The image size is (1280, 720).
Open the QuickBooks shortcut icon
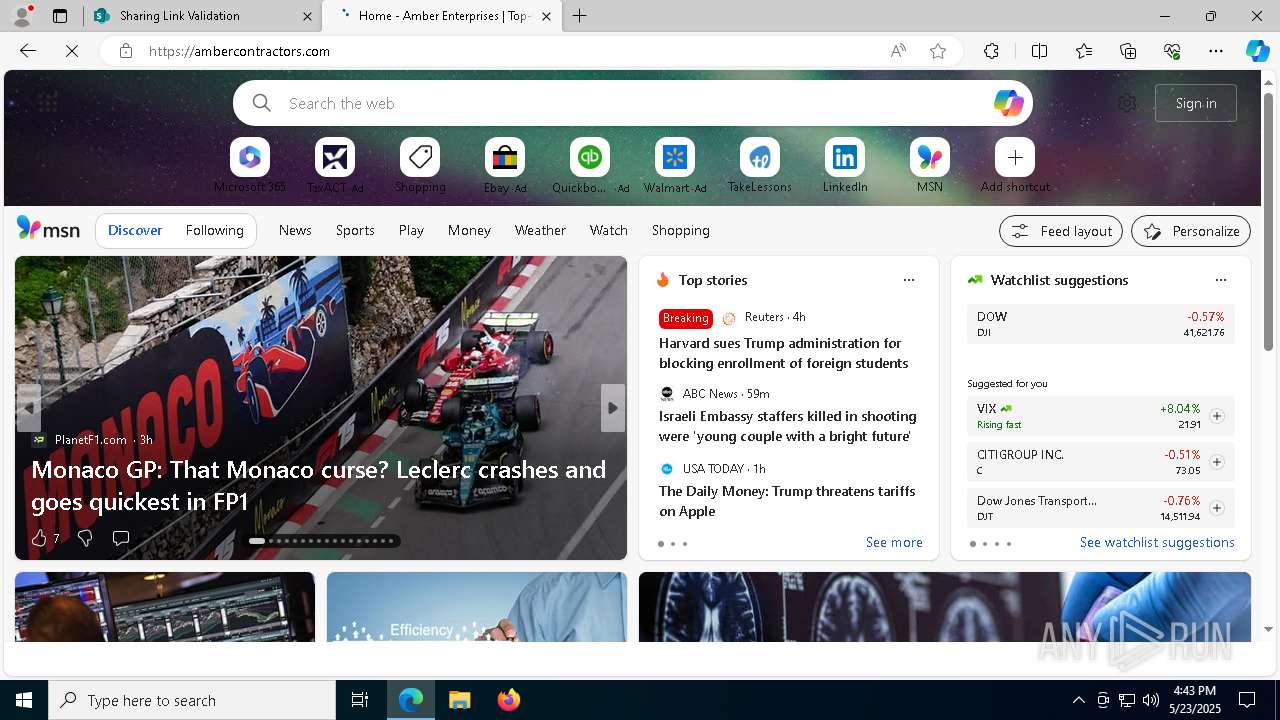click(x=590, y=158)
